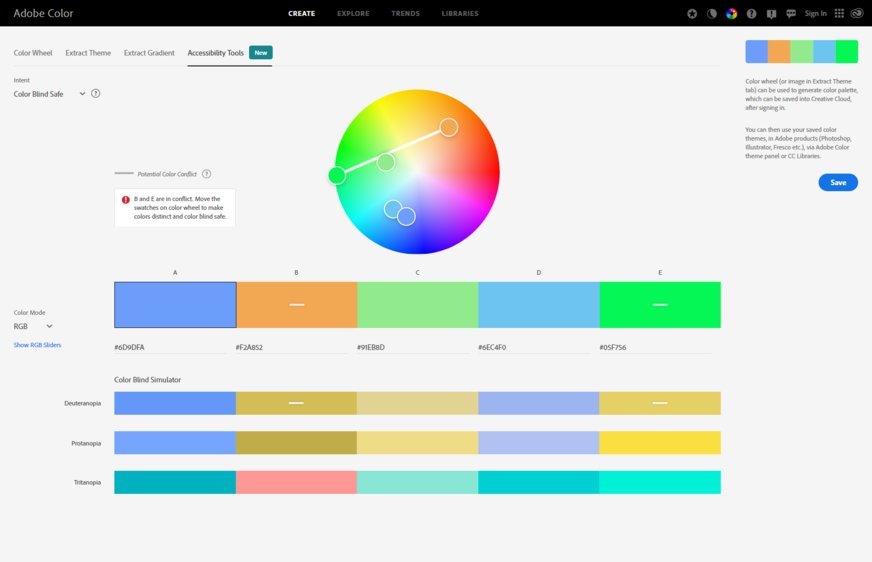Image resolution: width=872 pixels, height=562 pixels.
Task: Switch to the Extract Theme tab
Action: pos(88,53)
